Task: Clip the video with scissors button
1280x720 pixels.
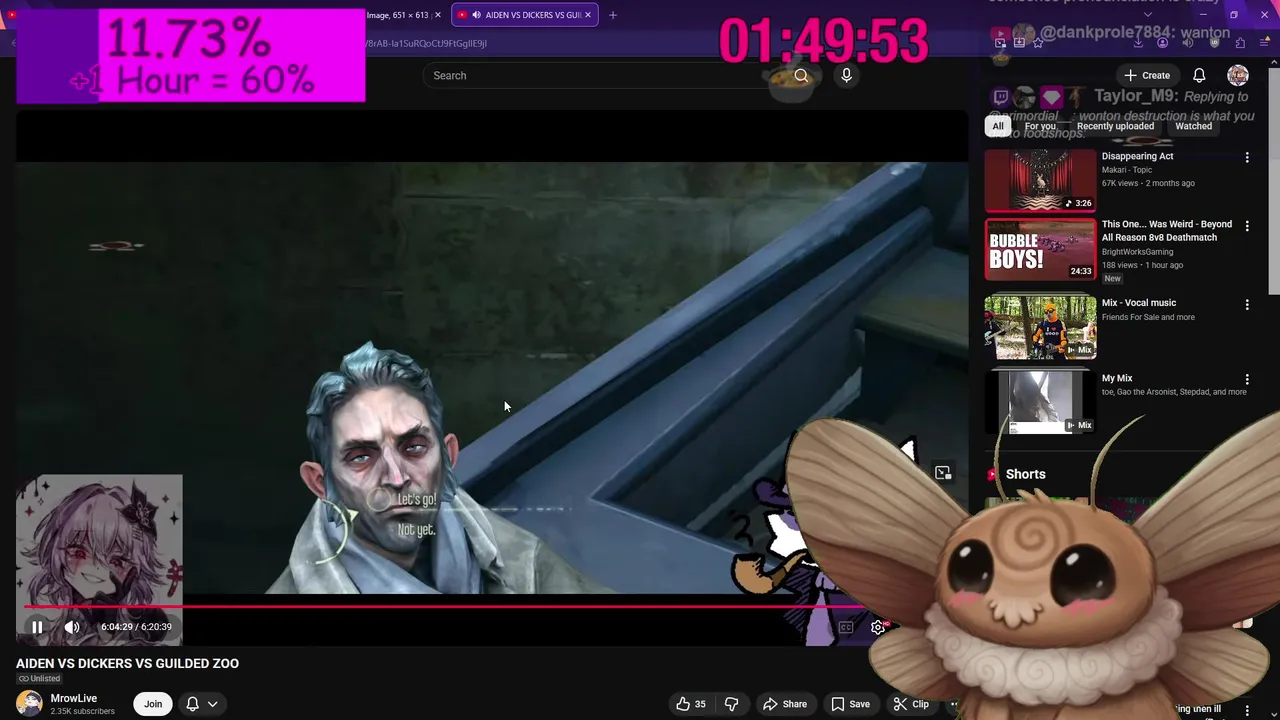Action: click(x=910, y=704)
